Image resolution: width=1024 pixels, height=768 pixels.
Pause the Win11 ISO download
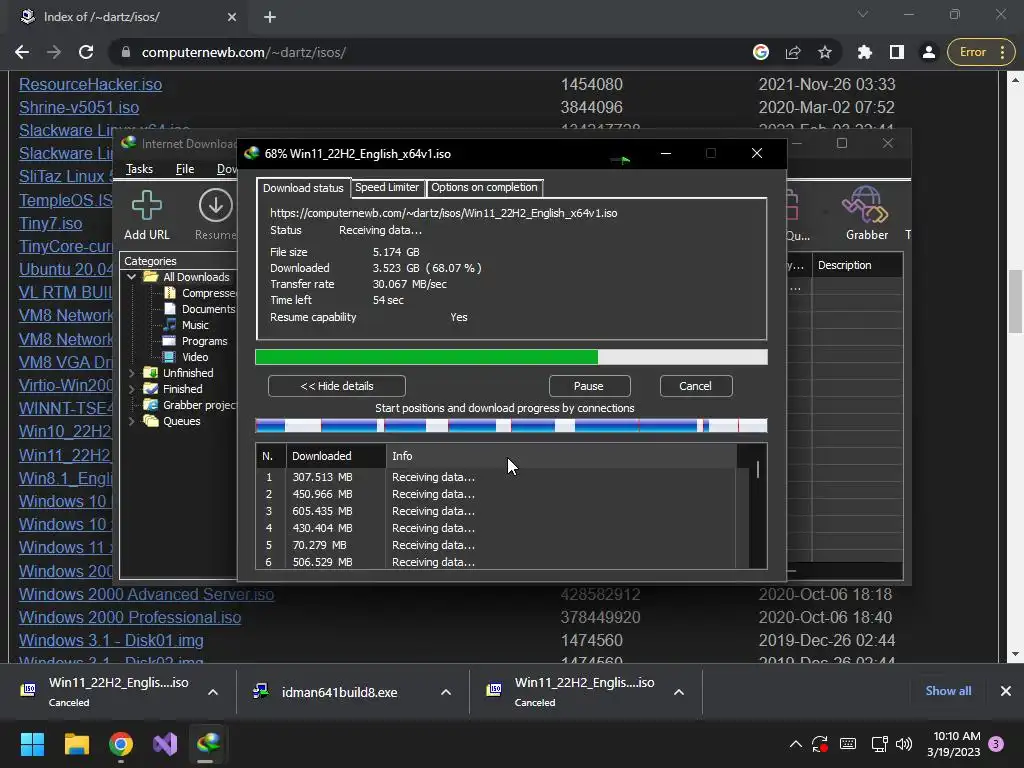[589, 386]
